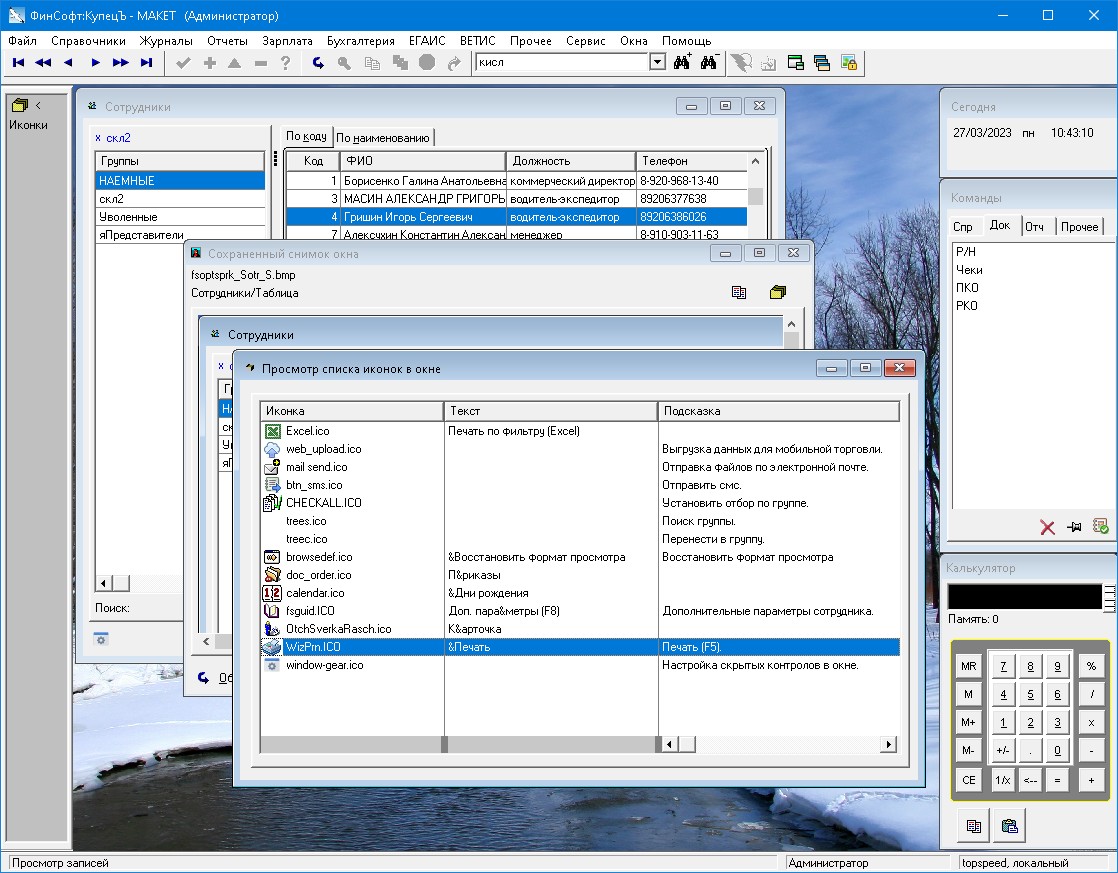Select the Уволенные group
This screenshot has width=1118, height=873.
(x=128, y=217)
